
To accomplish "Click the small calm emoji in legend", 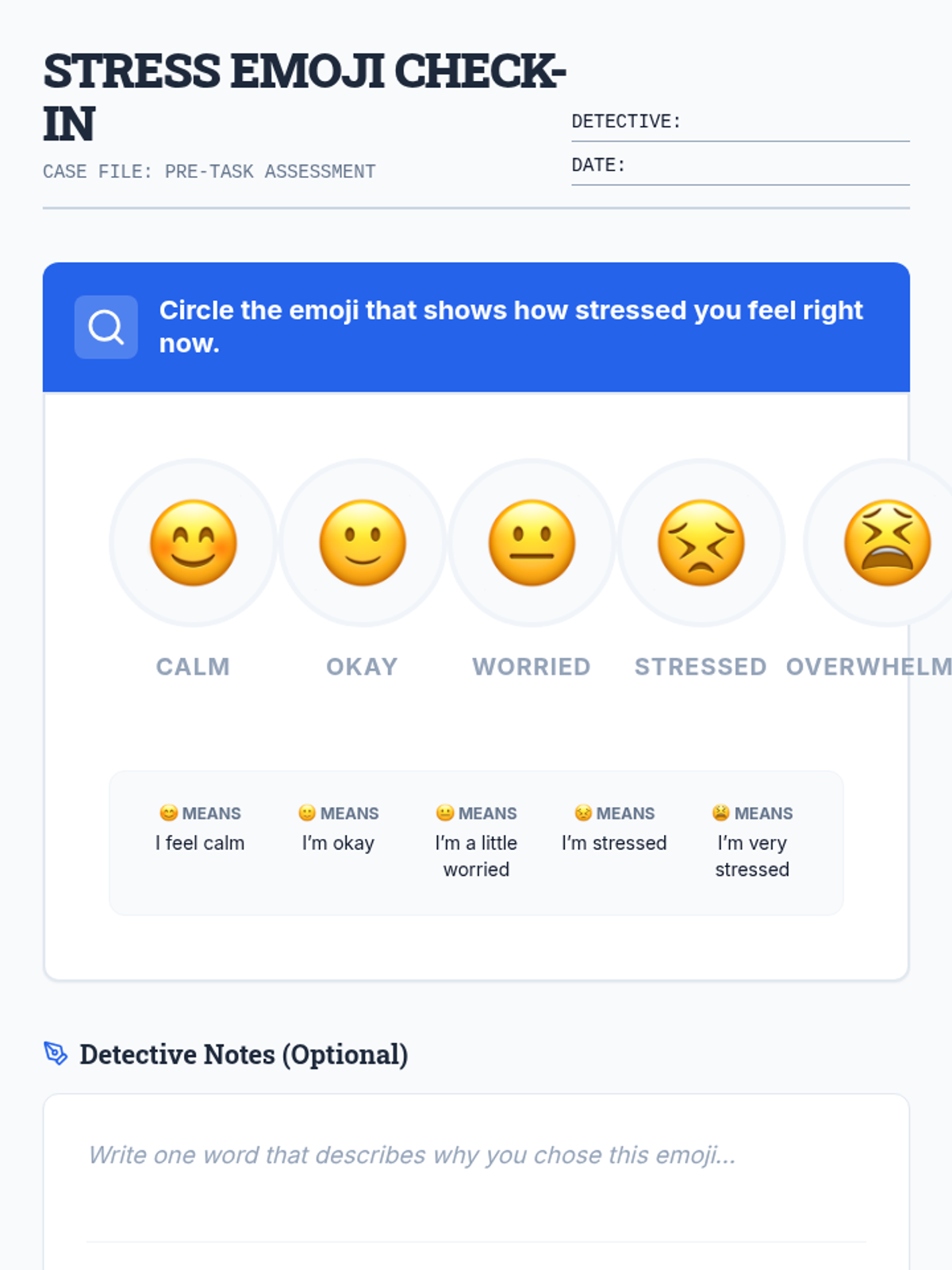I will pos(168,813).
